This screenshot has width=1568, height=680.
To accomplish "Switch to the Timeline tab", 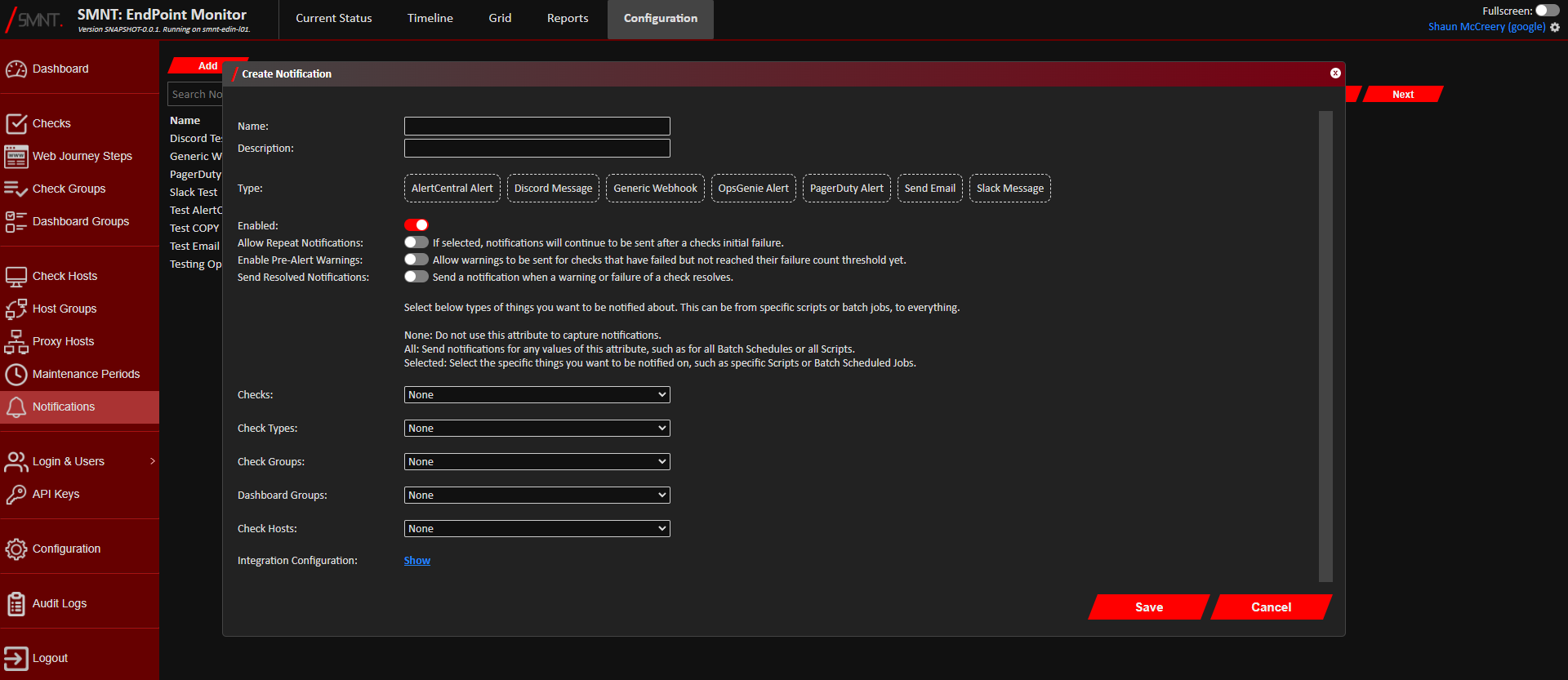I will tap(430, 18).
